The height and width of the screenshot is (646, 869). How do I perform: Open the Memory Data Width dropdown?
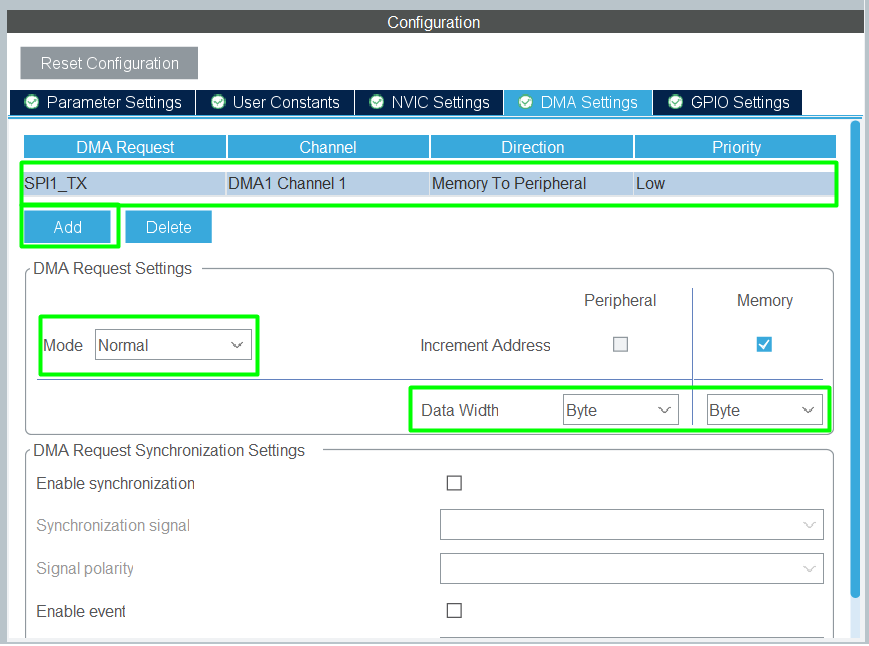[x=764, y=410]
